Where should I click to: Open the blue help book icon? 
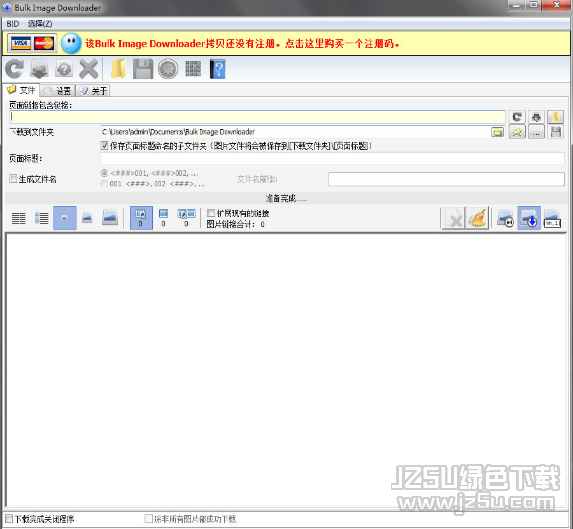(217, 69)
